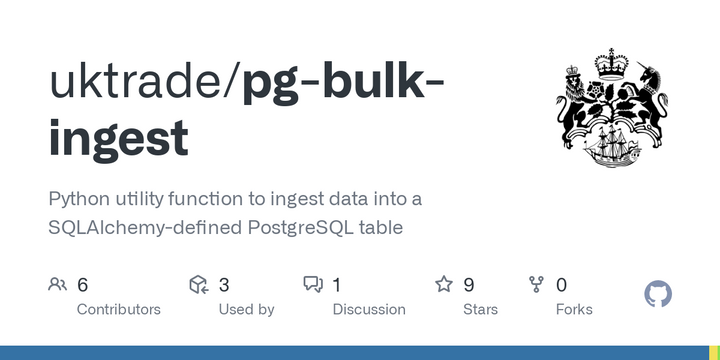
Task: Click the contributor count 6
Action: pos(82,285)
